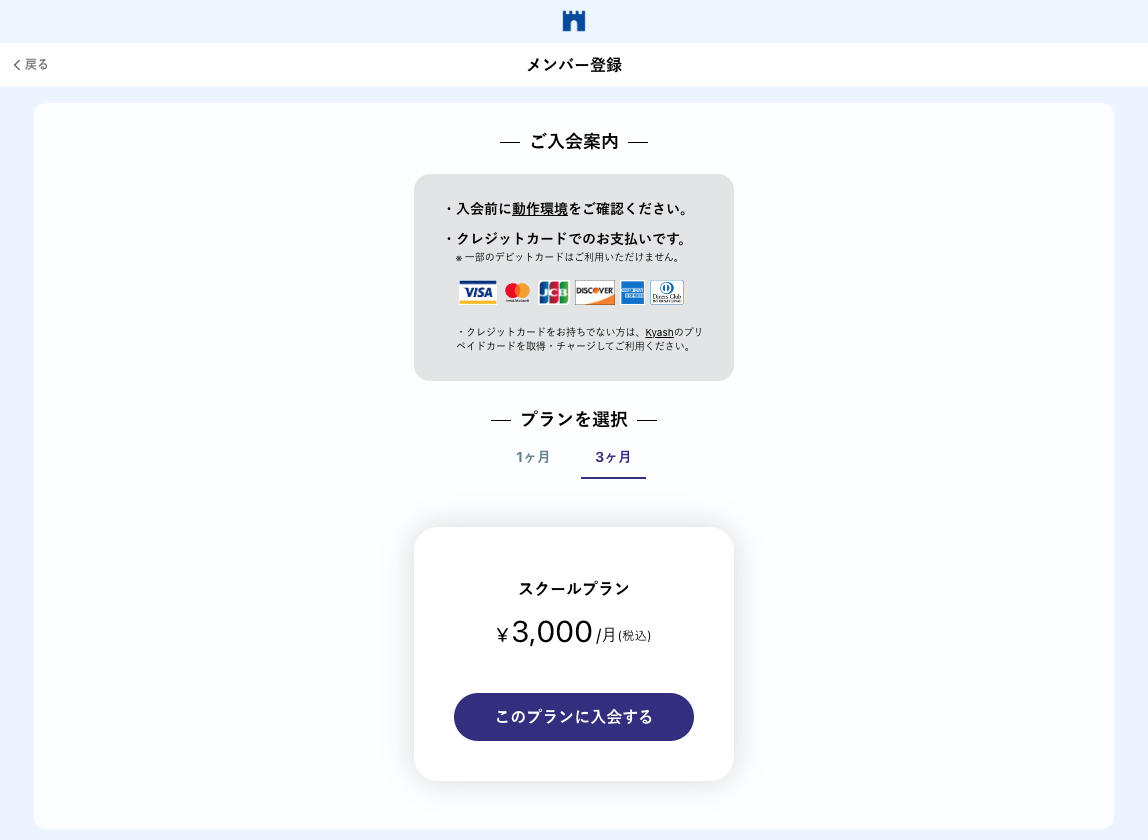Click the スクールプラン plan name

click(574, 589)
